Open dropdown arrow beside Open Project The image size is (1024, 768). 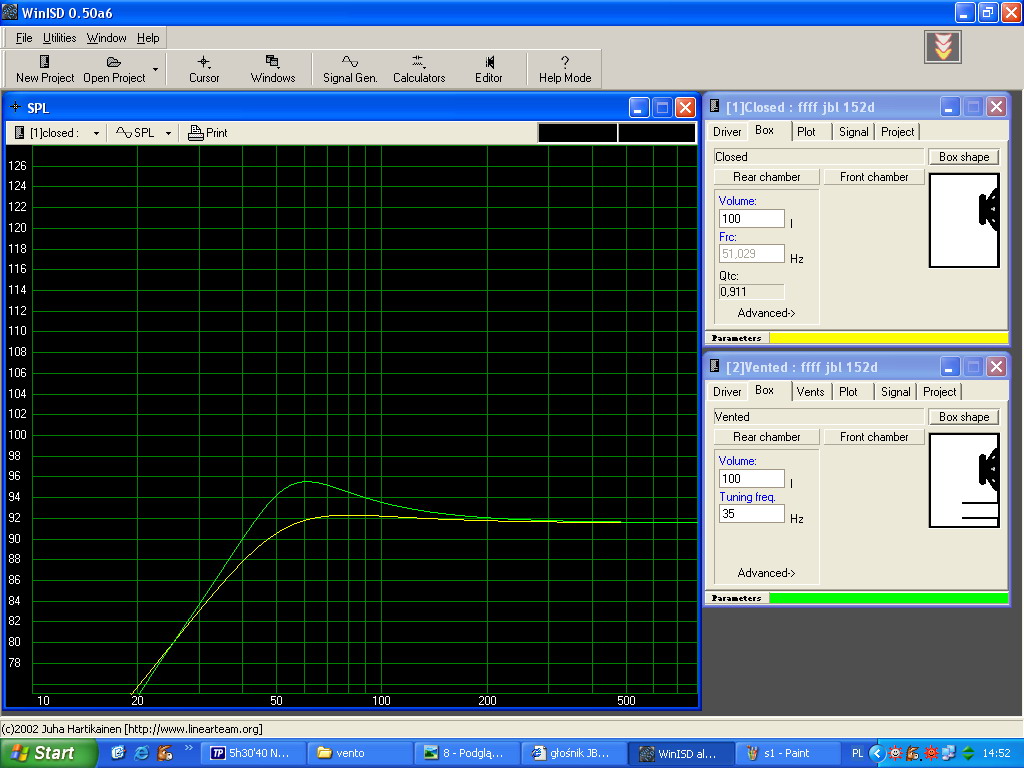(155, 70)
